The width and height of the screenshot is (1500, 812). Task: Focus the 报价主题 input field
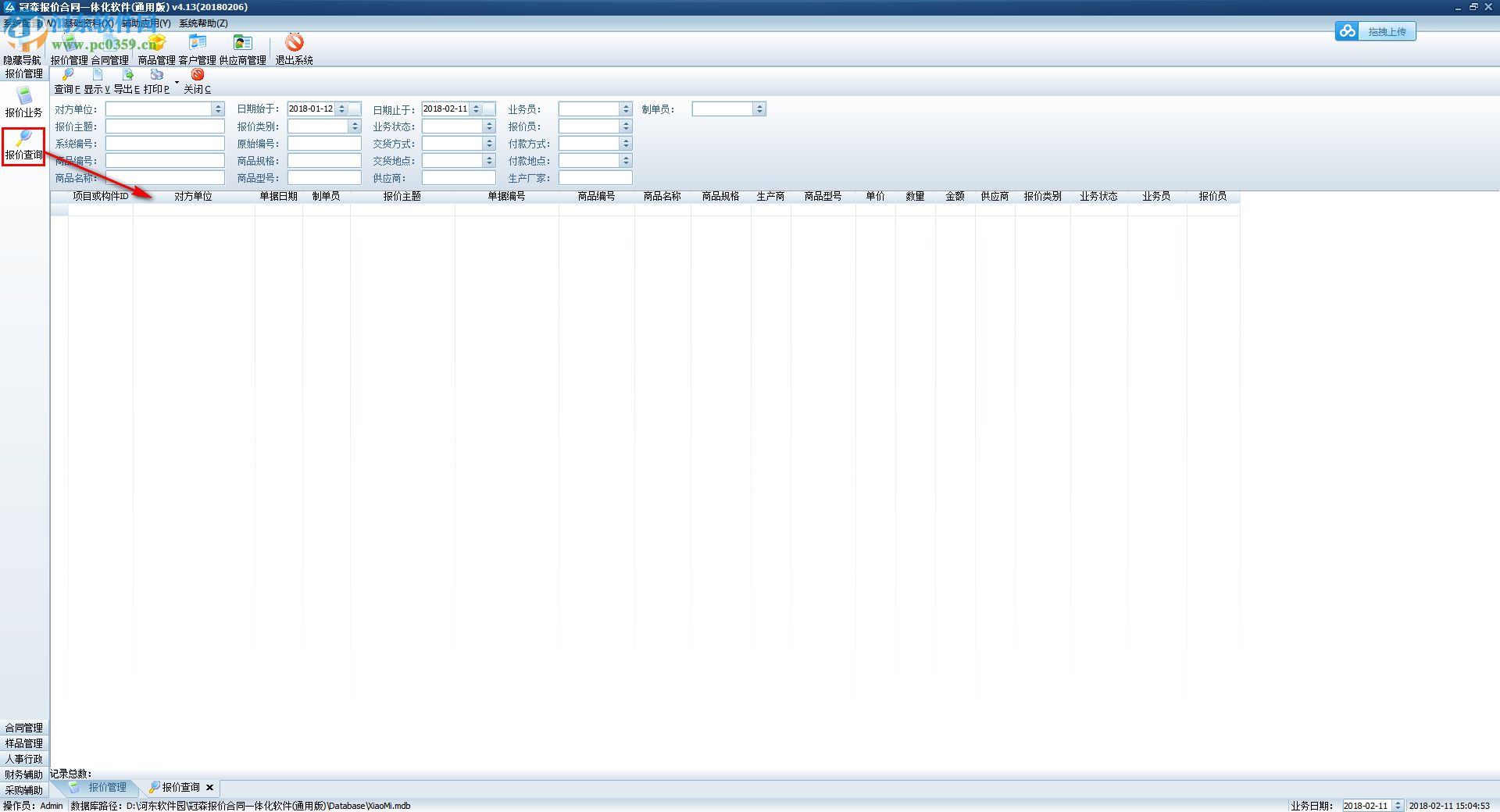pyautogui.click(x=165, y=126)
